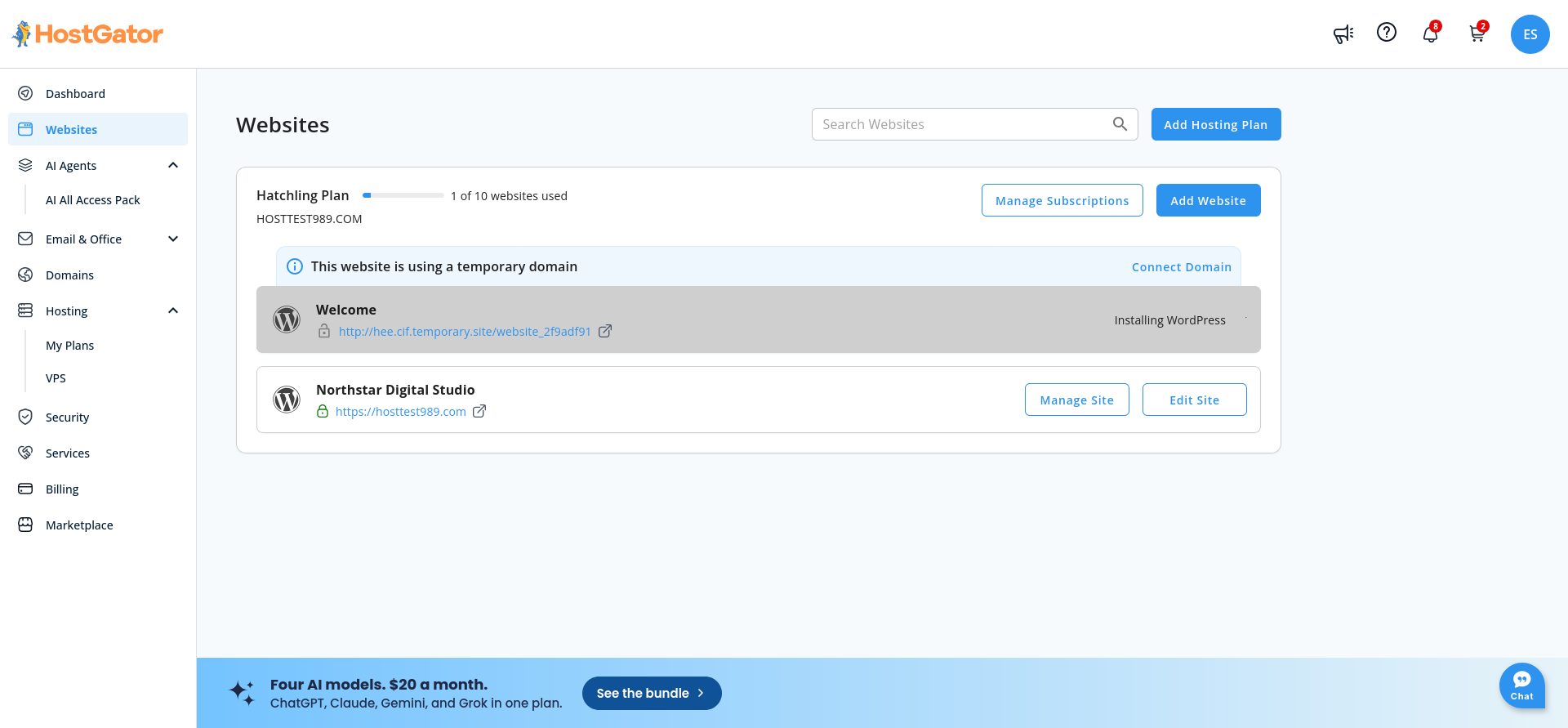
Task: Click the websites used progress bar
Action: [403, 195]
